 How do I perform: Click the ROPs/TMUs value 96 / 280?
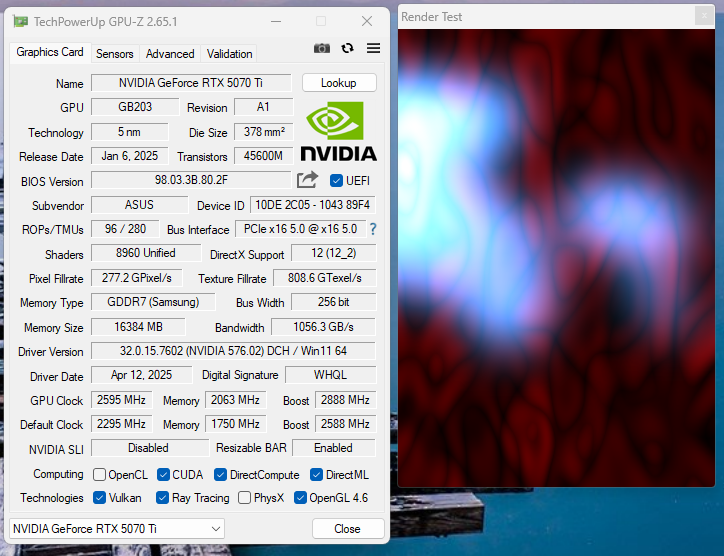pyautogui.click(x=125, y=229)
